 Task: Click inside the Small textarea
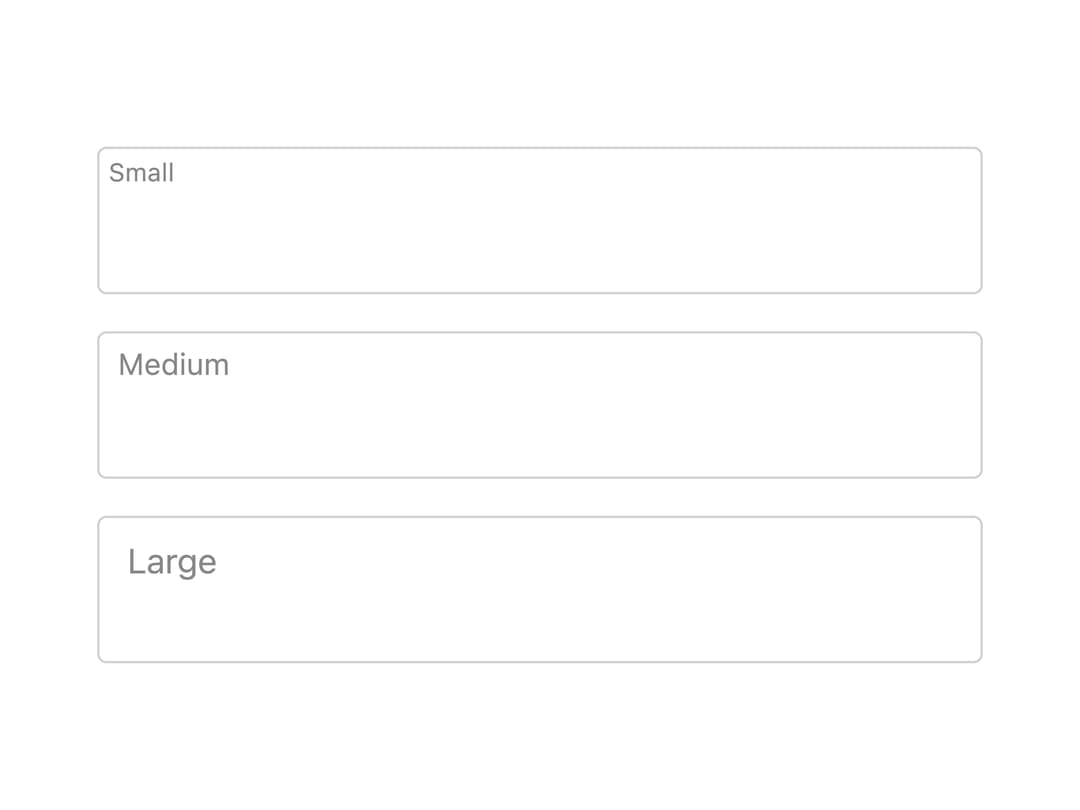[539, 220]
